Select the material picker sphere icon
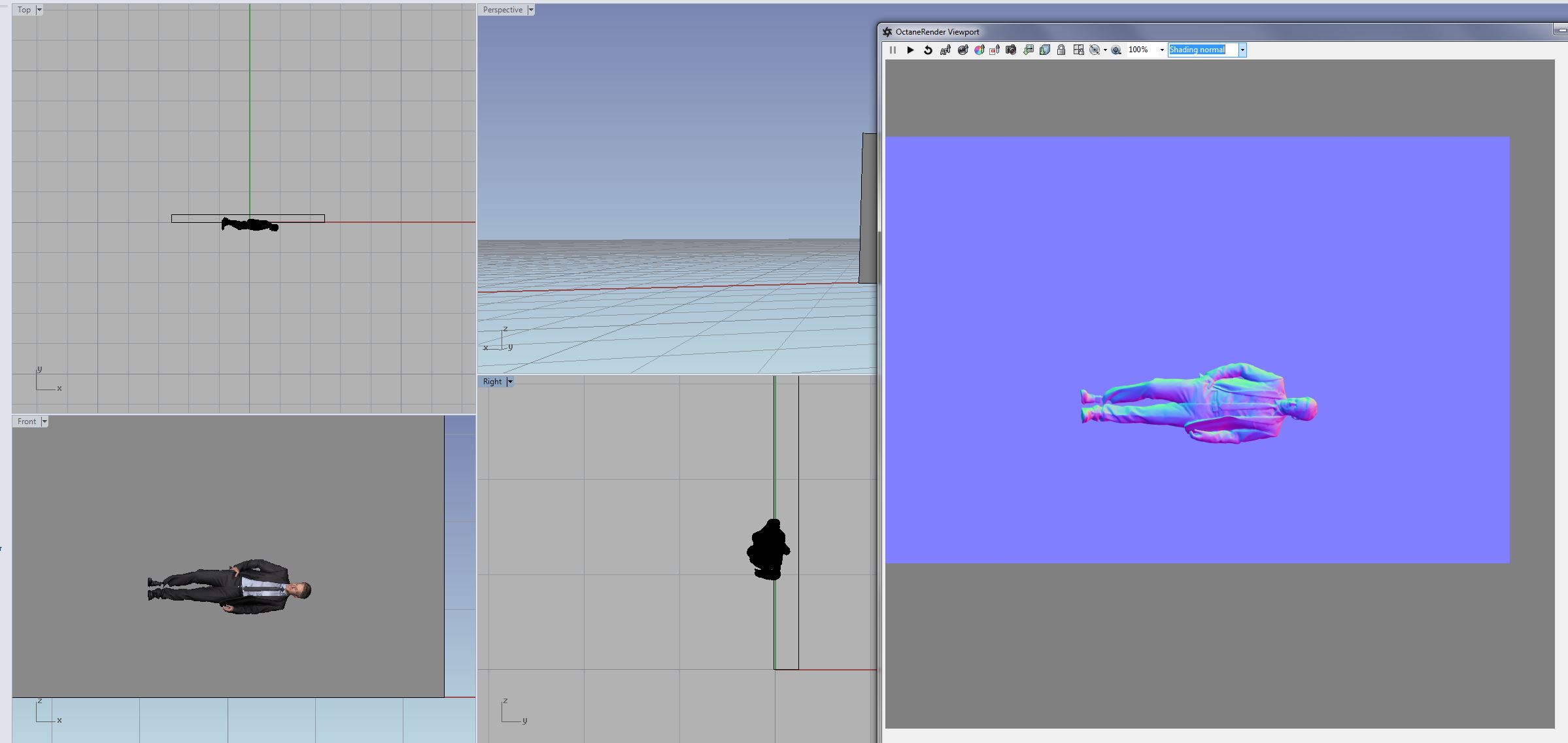 point(963,50)
